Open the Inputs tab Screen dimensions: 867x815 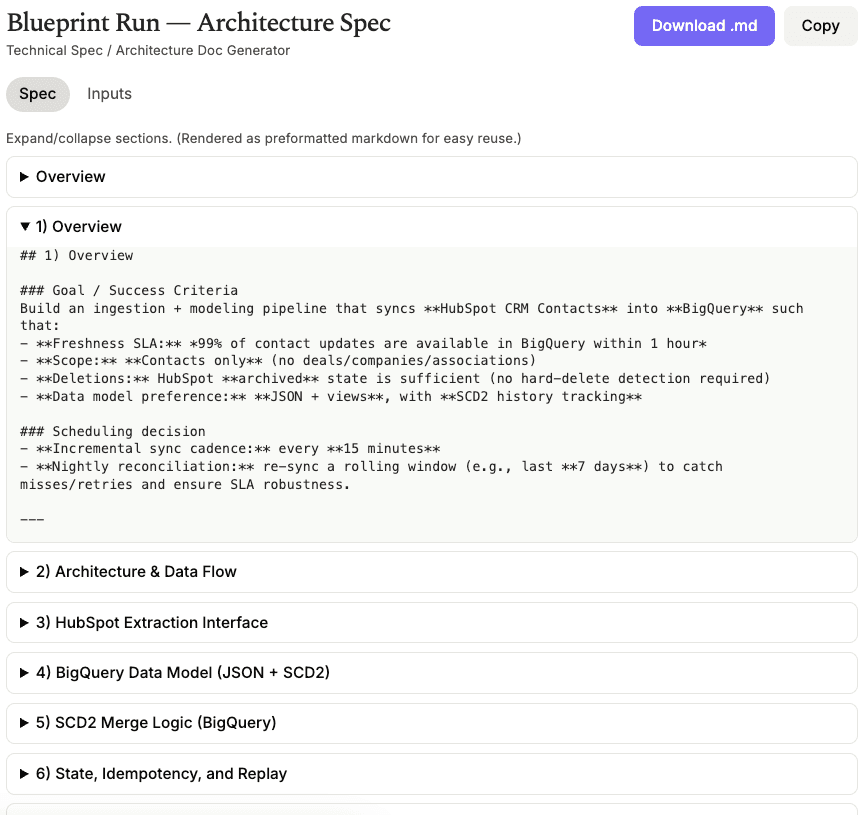109,94
